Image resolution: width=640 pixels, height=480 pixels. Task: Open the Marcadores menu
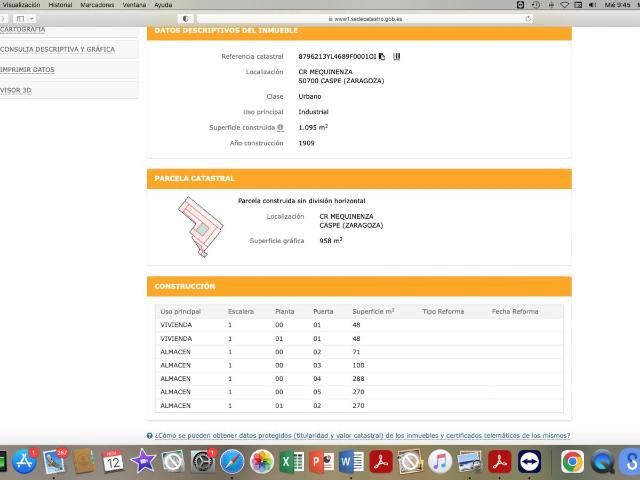click(97, 5)
